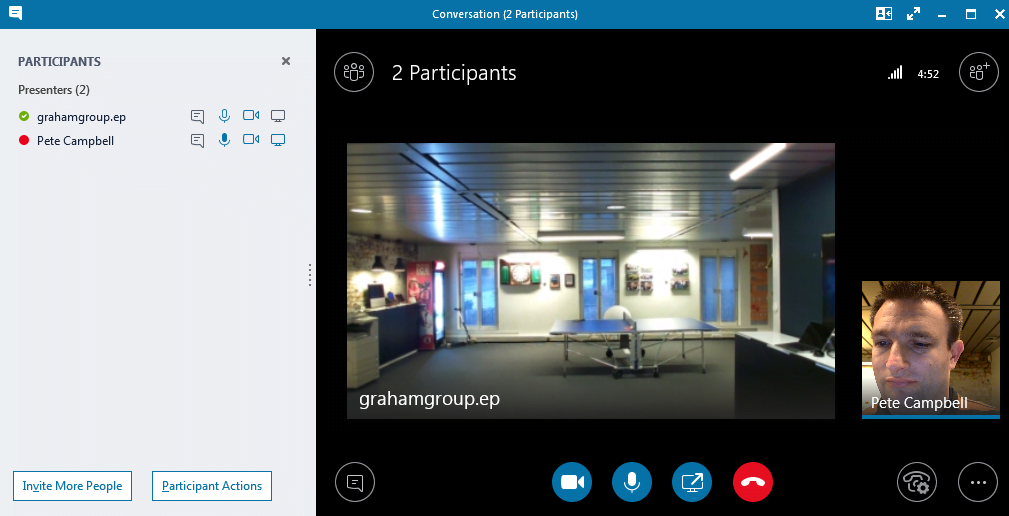Screen dimensions: 1009x516
Task: Click the panel splitter handle dots
Action: point(310,275)
